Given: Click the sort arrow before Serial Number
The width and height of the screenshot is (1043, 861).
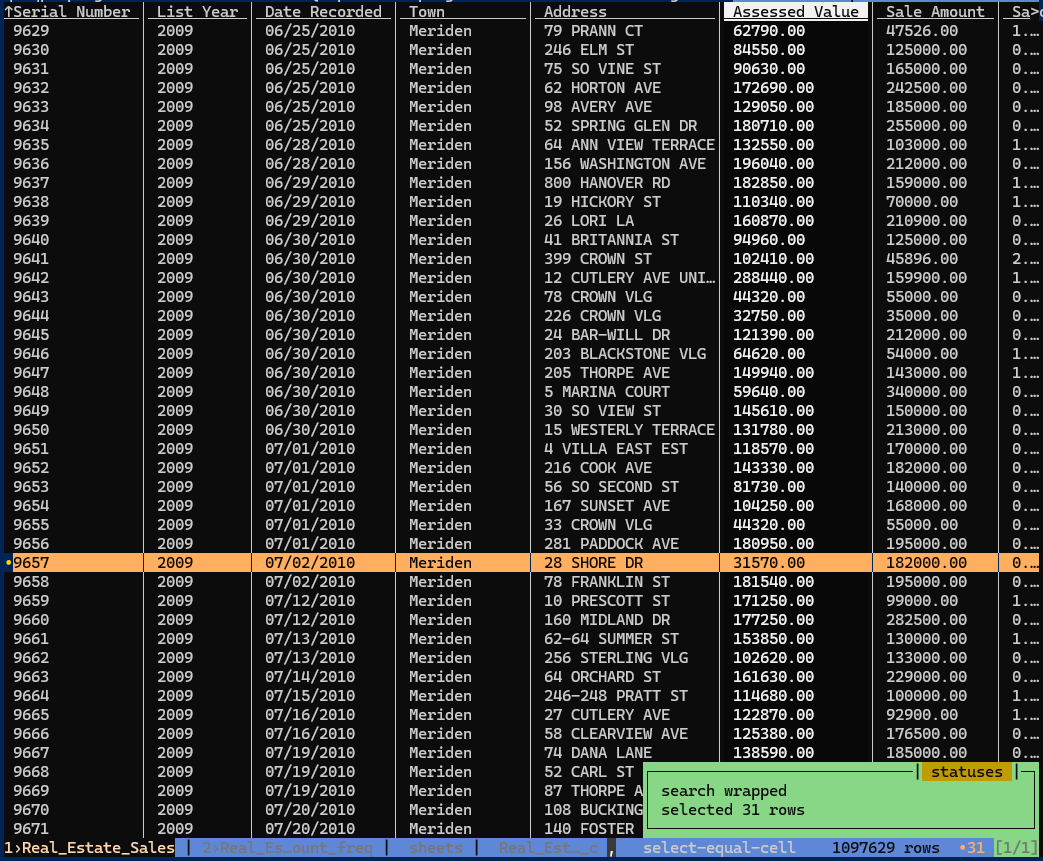Looking at the screenshot, I should pos(8,12).
